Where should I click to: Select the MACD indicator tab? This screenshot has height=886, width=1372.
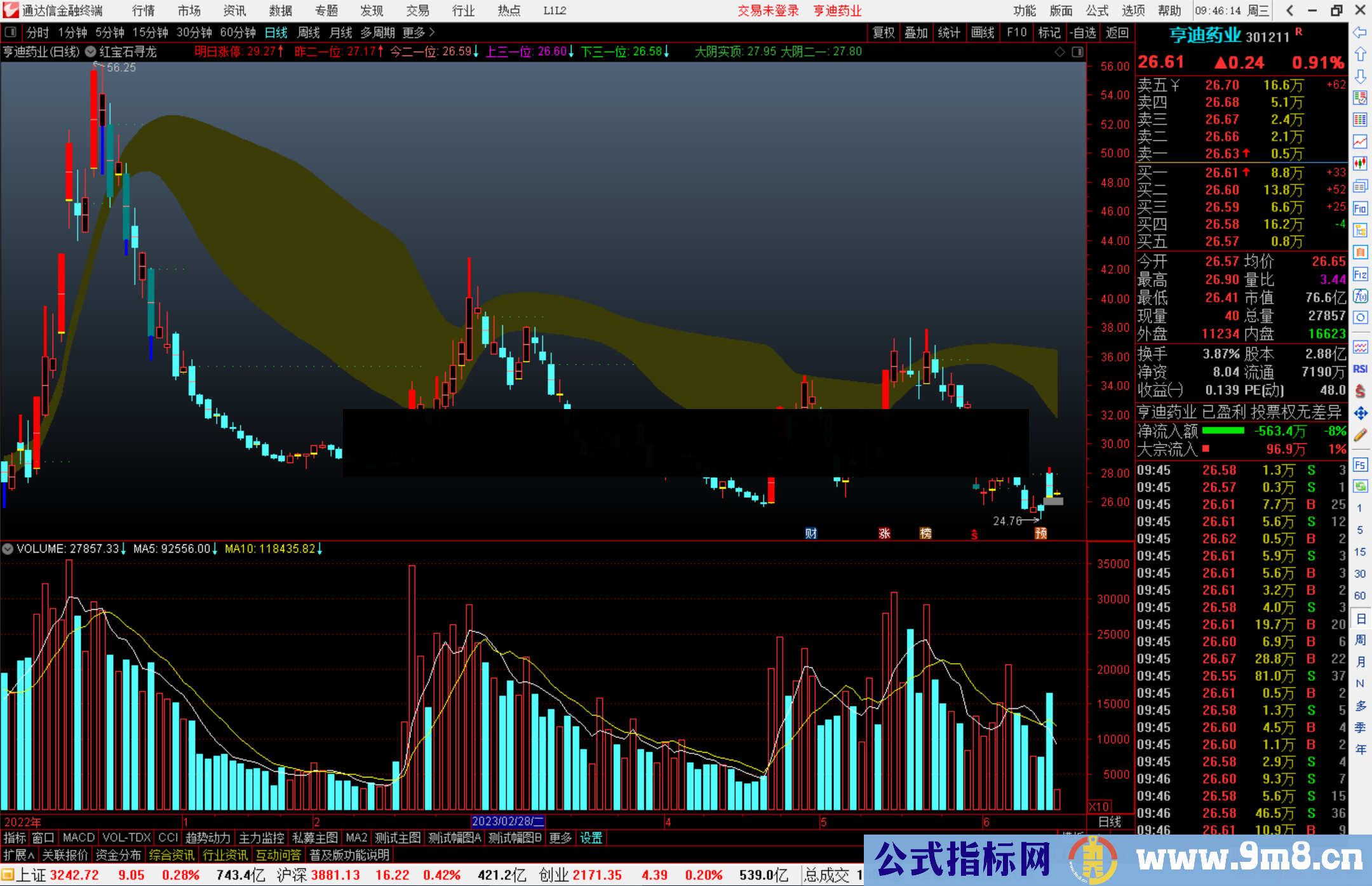pos(78,838)
